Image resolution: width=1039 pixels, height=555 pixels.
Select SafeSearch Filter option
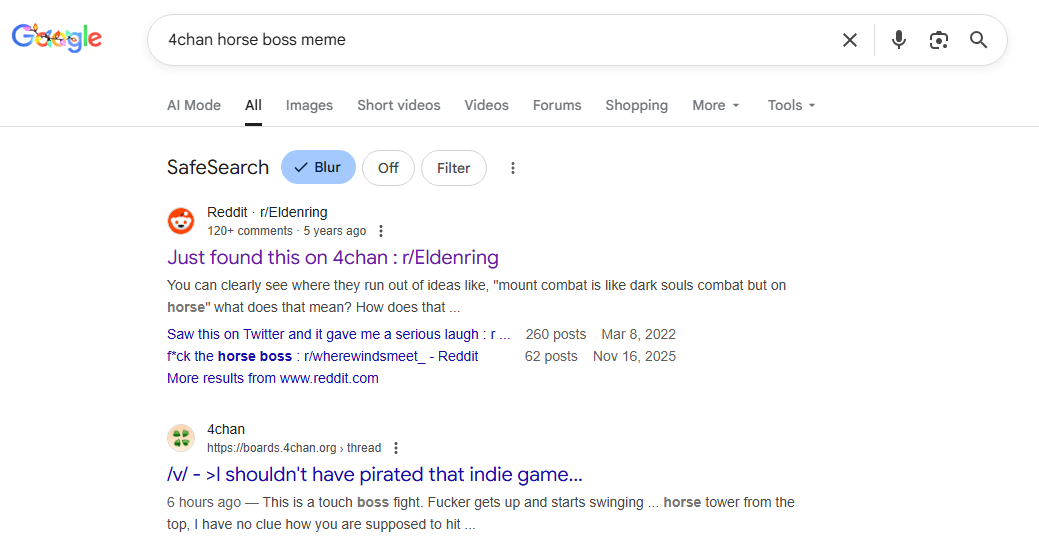(454, 168)
